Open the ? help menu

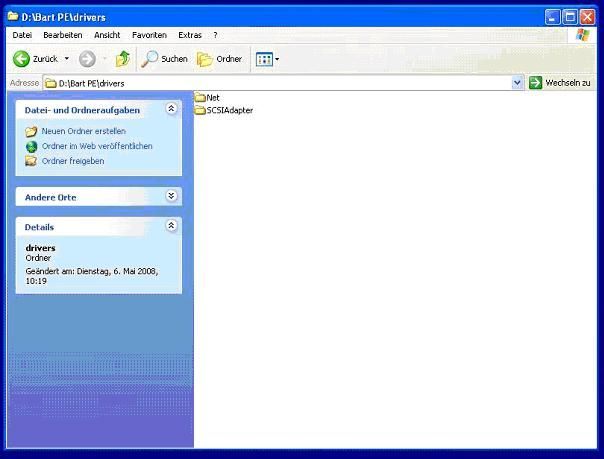point(215,35)
